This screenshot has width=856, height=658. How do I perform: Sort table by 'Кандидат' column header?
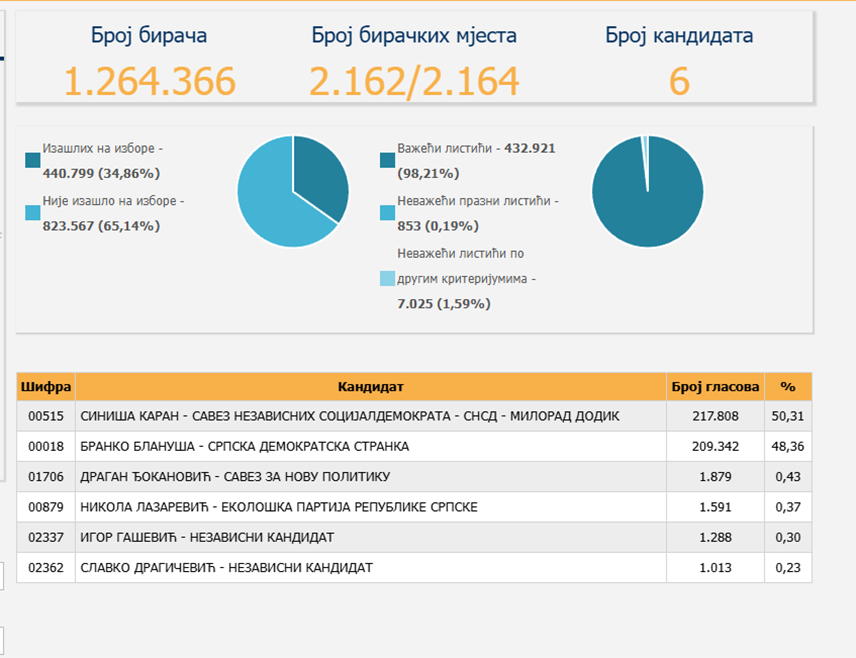pos(370,386)
